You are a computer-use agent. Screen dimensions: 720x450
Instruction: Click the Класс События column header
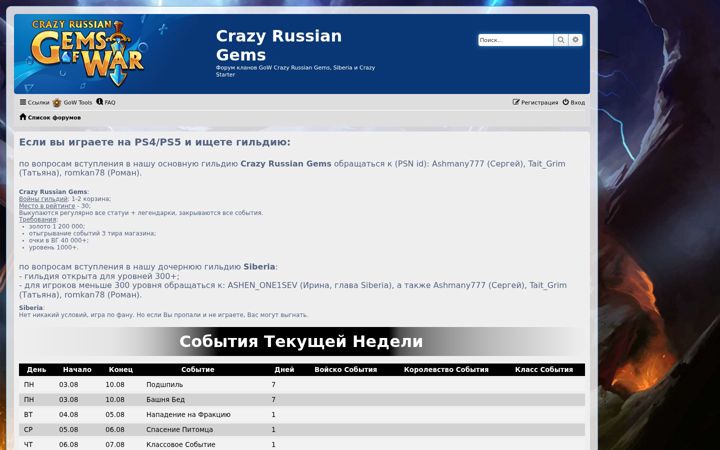[x=544, y=370]
